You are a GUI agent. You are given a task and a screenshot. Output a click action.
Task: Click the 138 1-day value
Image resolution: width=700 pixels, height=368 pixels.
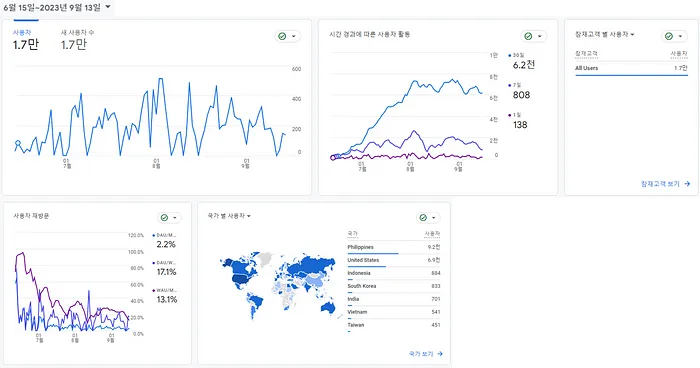point(520,125)
